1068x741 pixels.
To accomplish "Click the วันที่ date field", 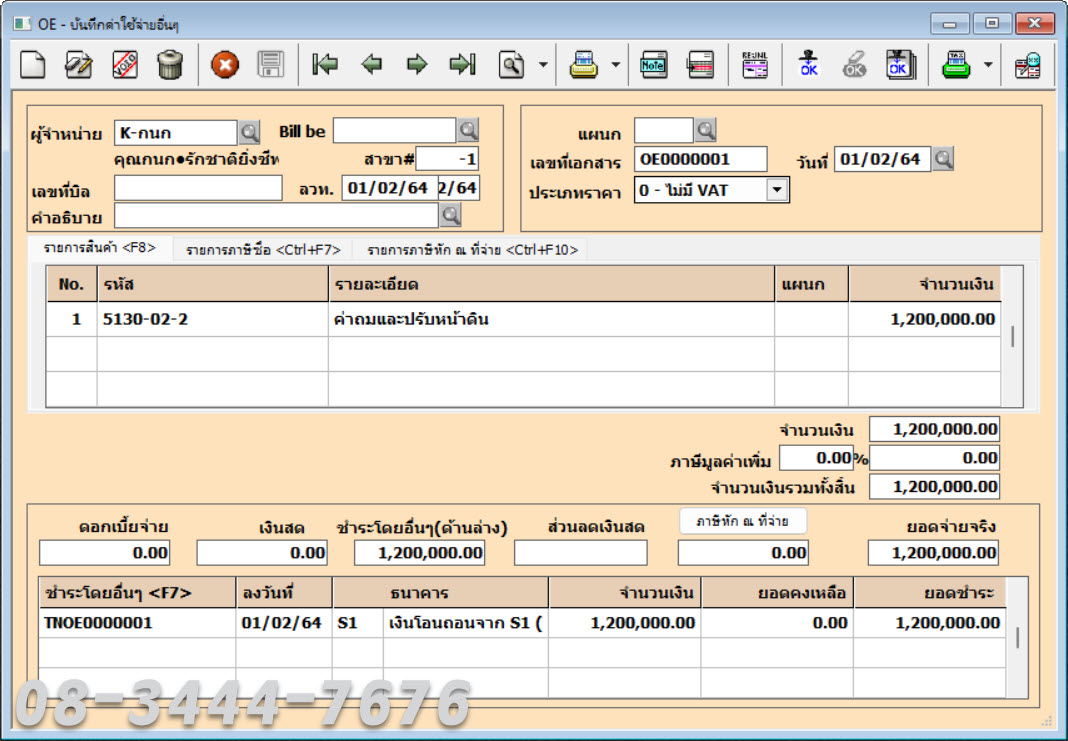I will coord(882,159).
